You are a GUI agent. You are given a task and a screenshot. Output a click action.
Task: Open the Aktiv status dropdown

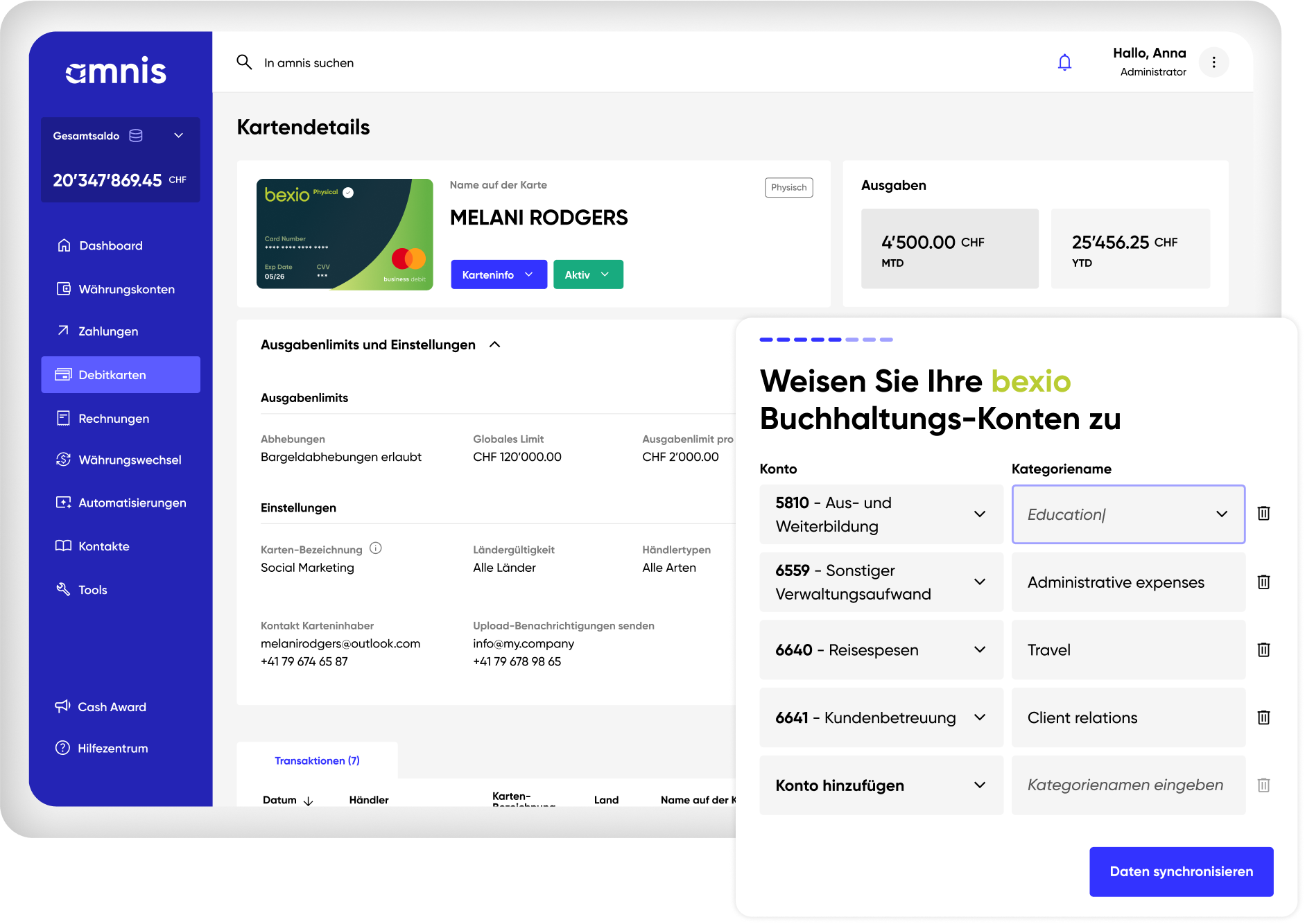(x=588, y=274)
